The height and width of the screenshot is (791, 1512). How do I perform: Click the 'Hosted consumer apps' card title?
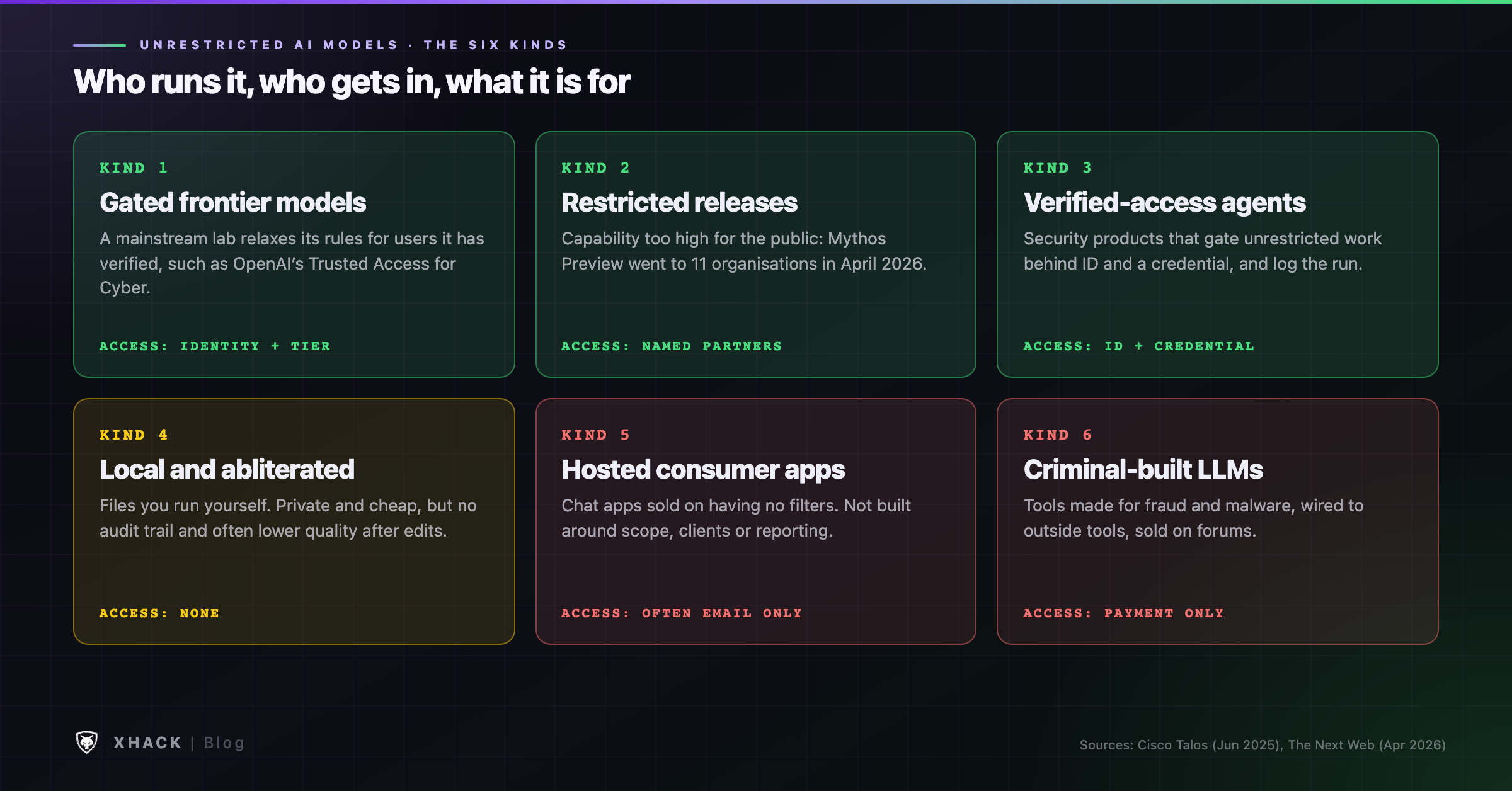703,470
